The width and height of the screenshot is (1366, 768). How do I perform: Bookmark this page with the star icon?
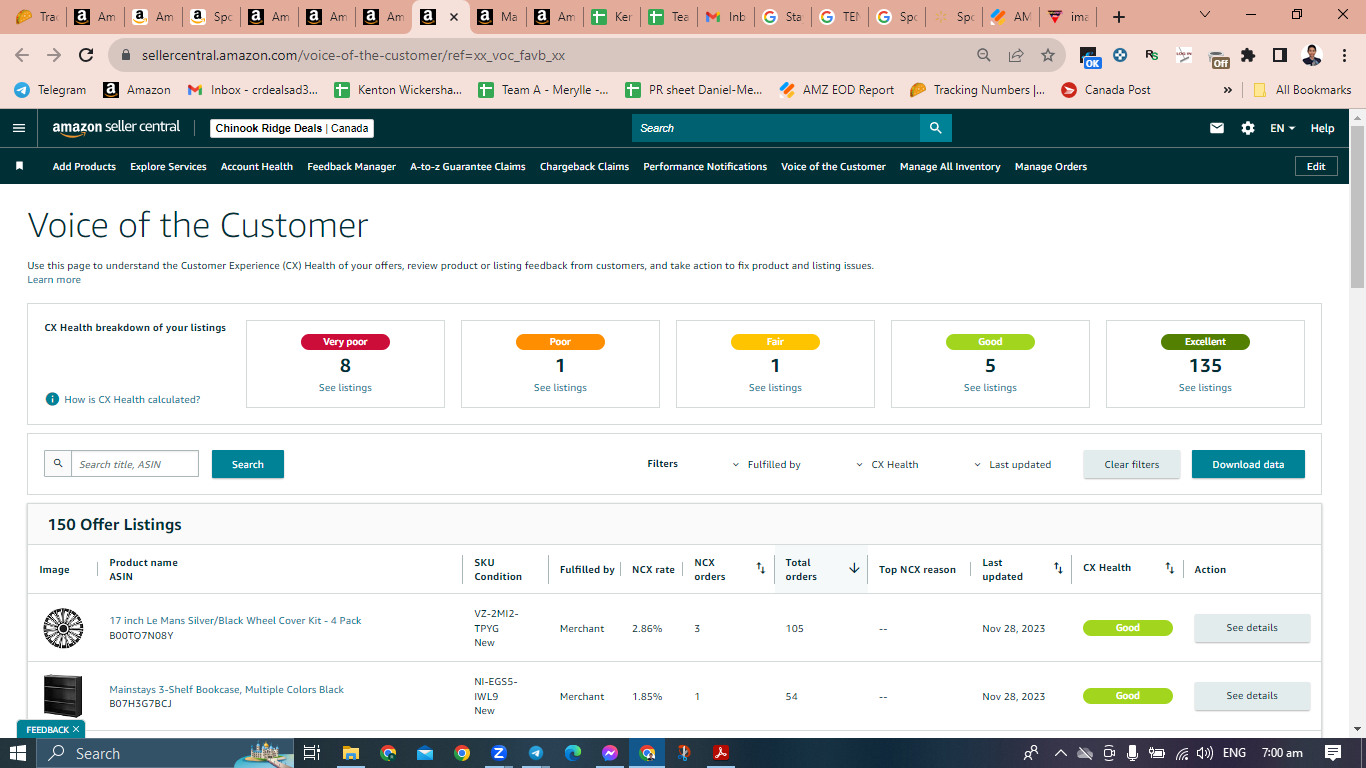pyautogui.click(x=1048, y=56)
